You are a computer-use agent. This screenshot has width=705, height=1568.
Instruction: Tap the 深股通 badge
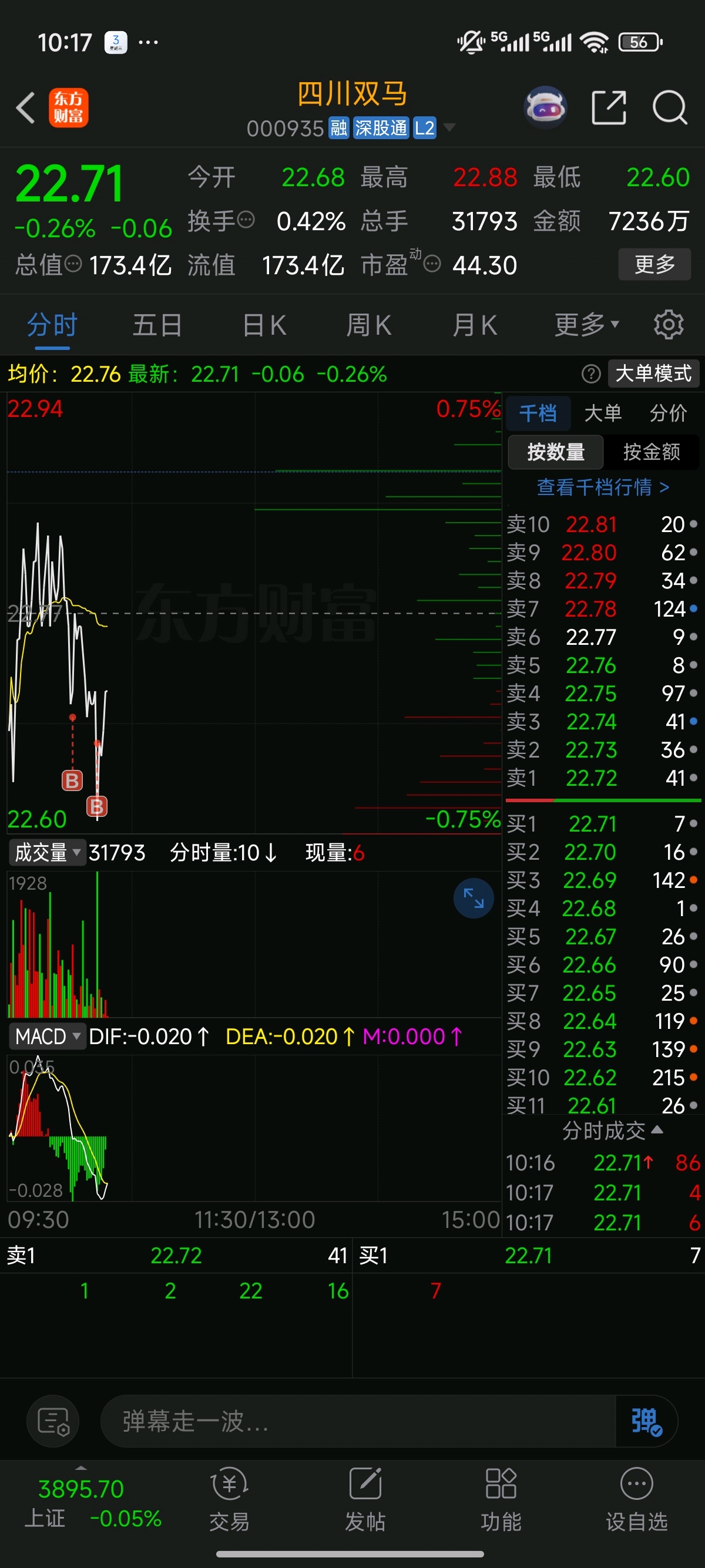381,128
